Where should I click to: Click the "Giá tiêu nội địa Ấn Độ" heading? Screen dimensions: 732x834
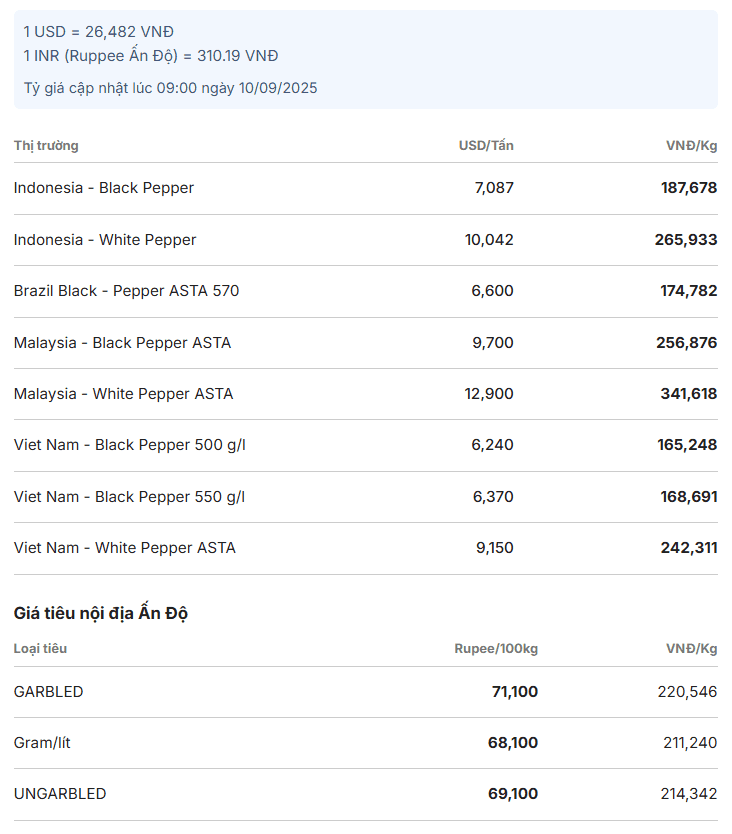click(x=101, y=613)
